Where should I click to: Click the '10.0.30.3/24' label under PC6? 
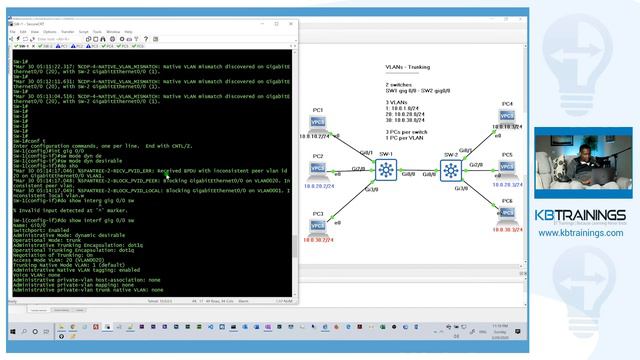tap(508, 230)
